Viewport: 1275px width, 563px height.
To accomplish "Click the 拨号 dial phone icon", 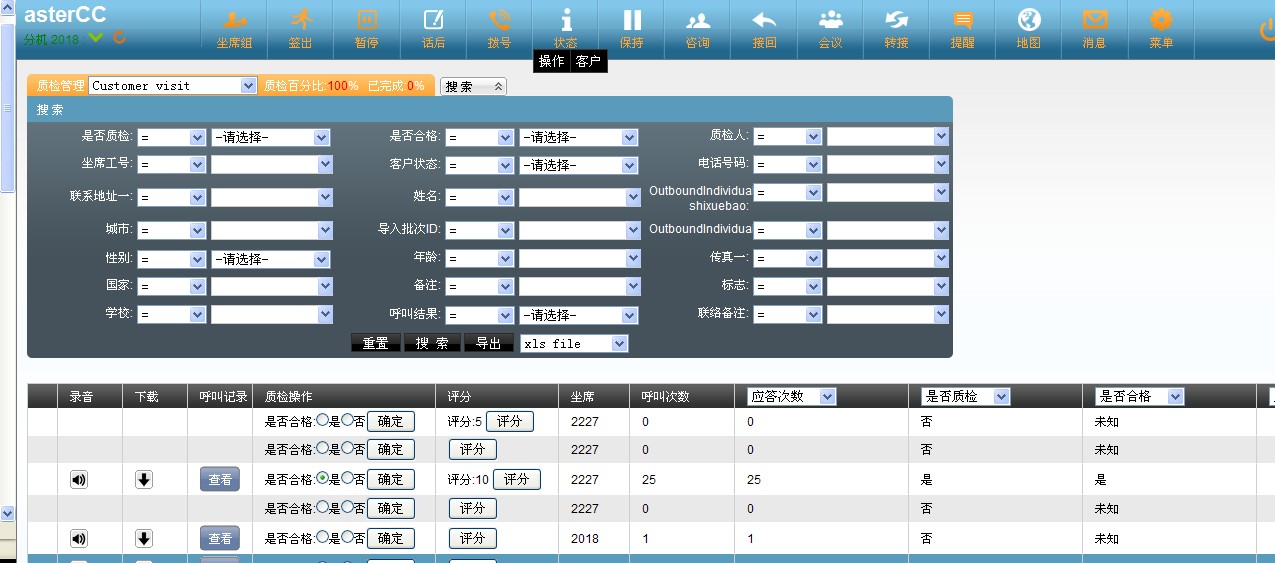I will 498,28.
